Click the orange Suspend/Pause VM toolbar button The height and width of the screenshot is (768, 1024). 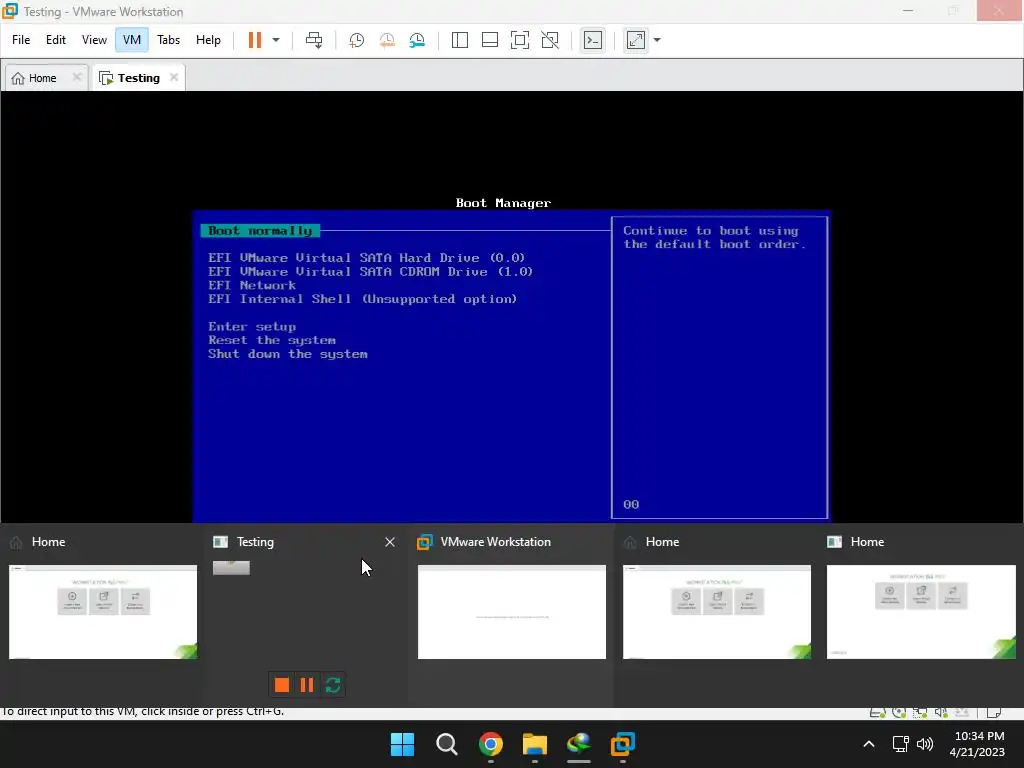(x=255, y=40)
